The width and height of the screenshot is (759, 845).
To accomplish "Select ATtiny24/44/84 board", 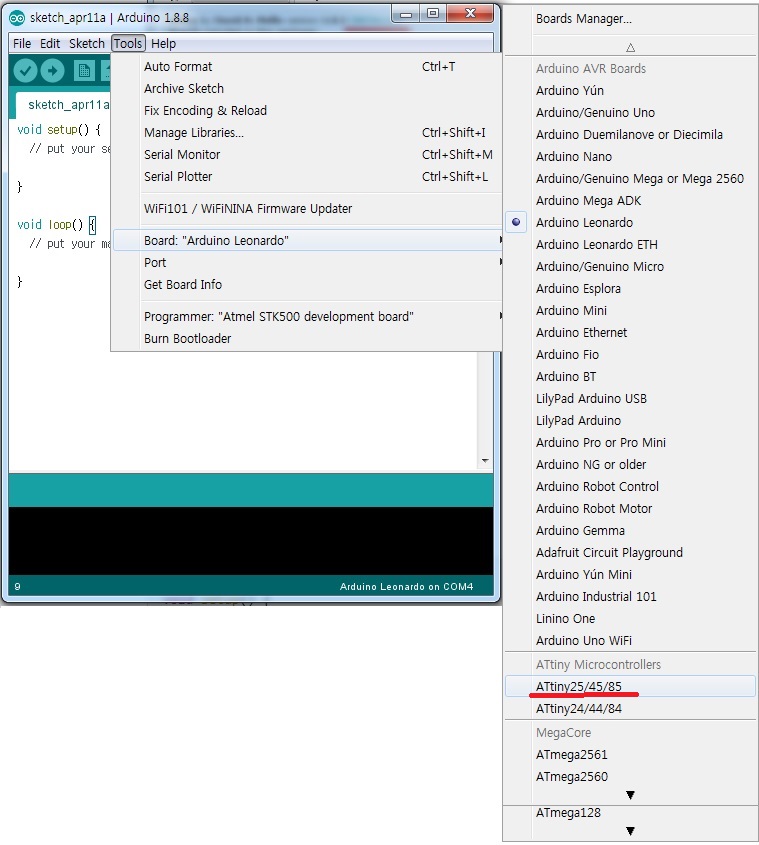I will 630,709.
